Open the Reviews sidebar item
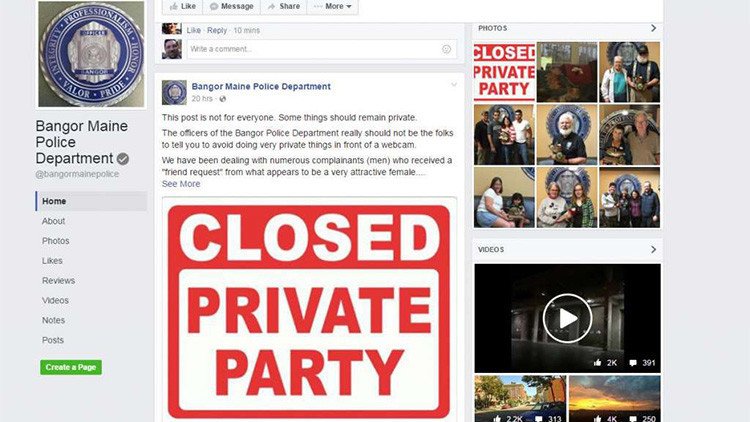 [58, 281]
